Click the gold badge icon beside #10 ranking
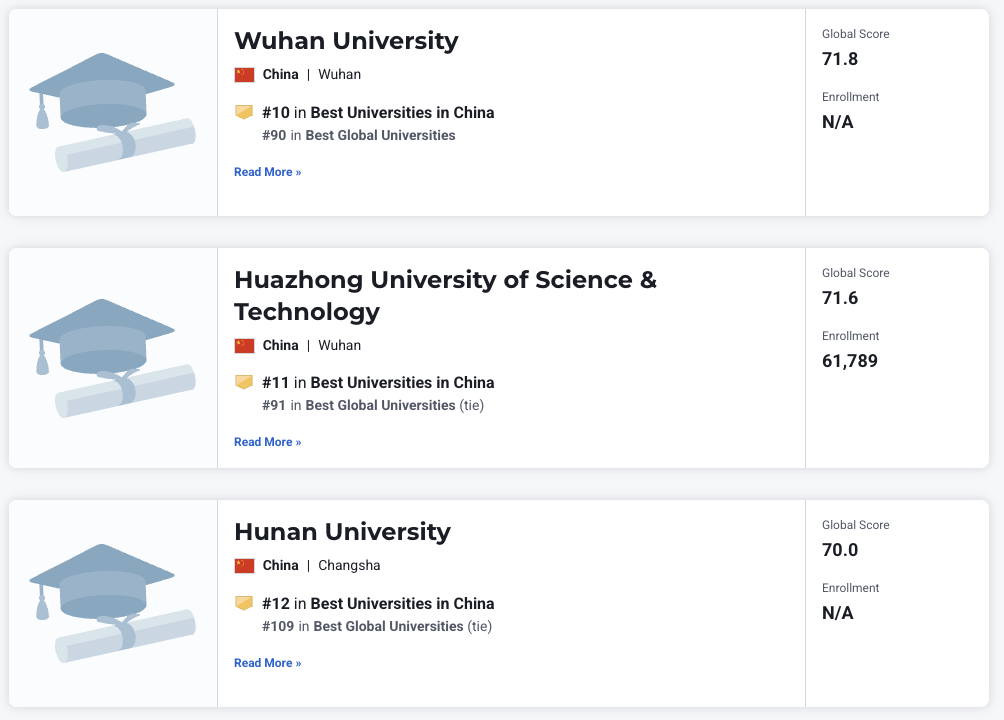 pyautogui.click(x=244, y=112)
